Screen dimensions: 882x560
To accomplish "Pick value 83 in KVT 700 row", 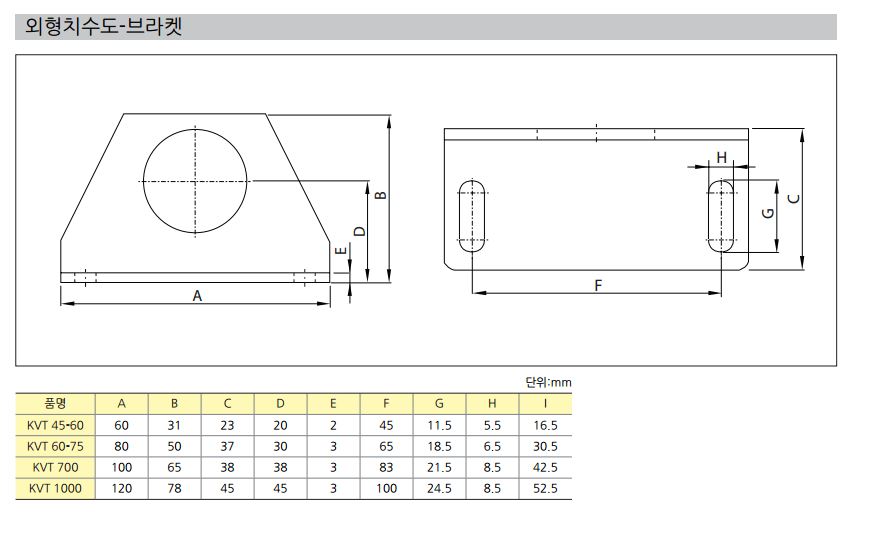I will point(386,467).
